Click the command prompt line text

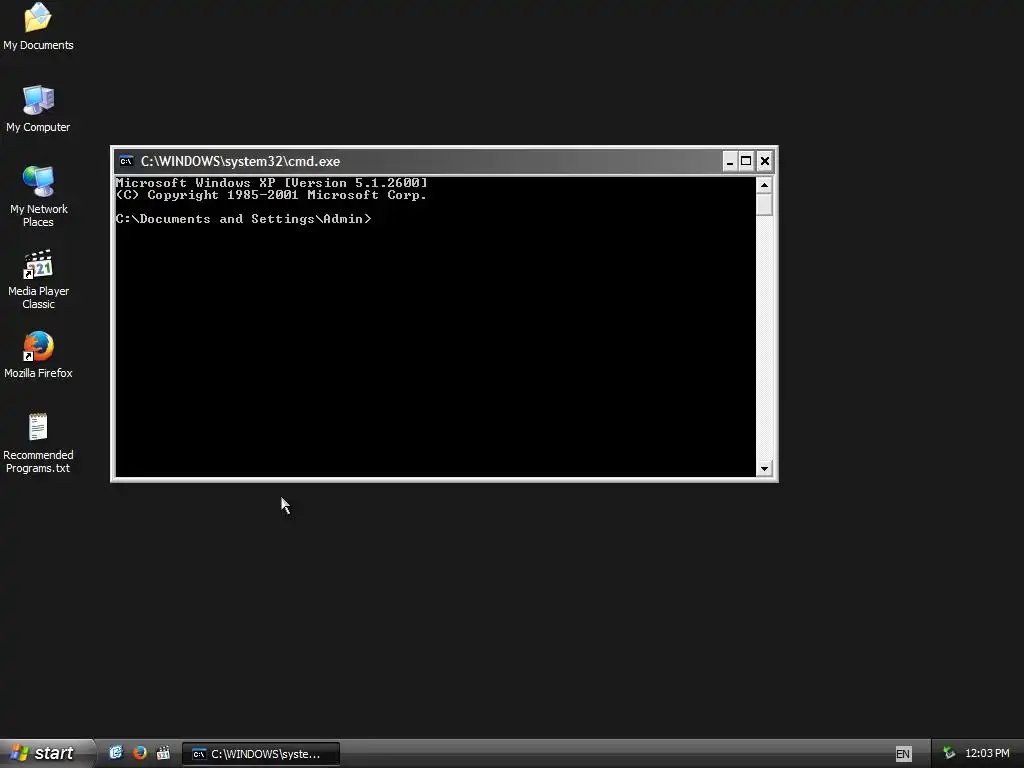pos(244,219)
